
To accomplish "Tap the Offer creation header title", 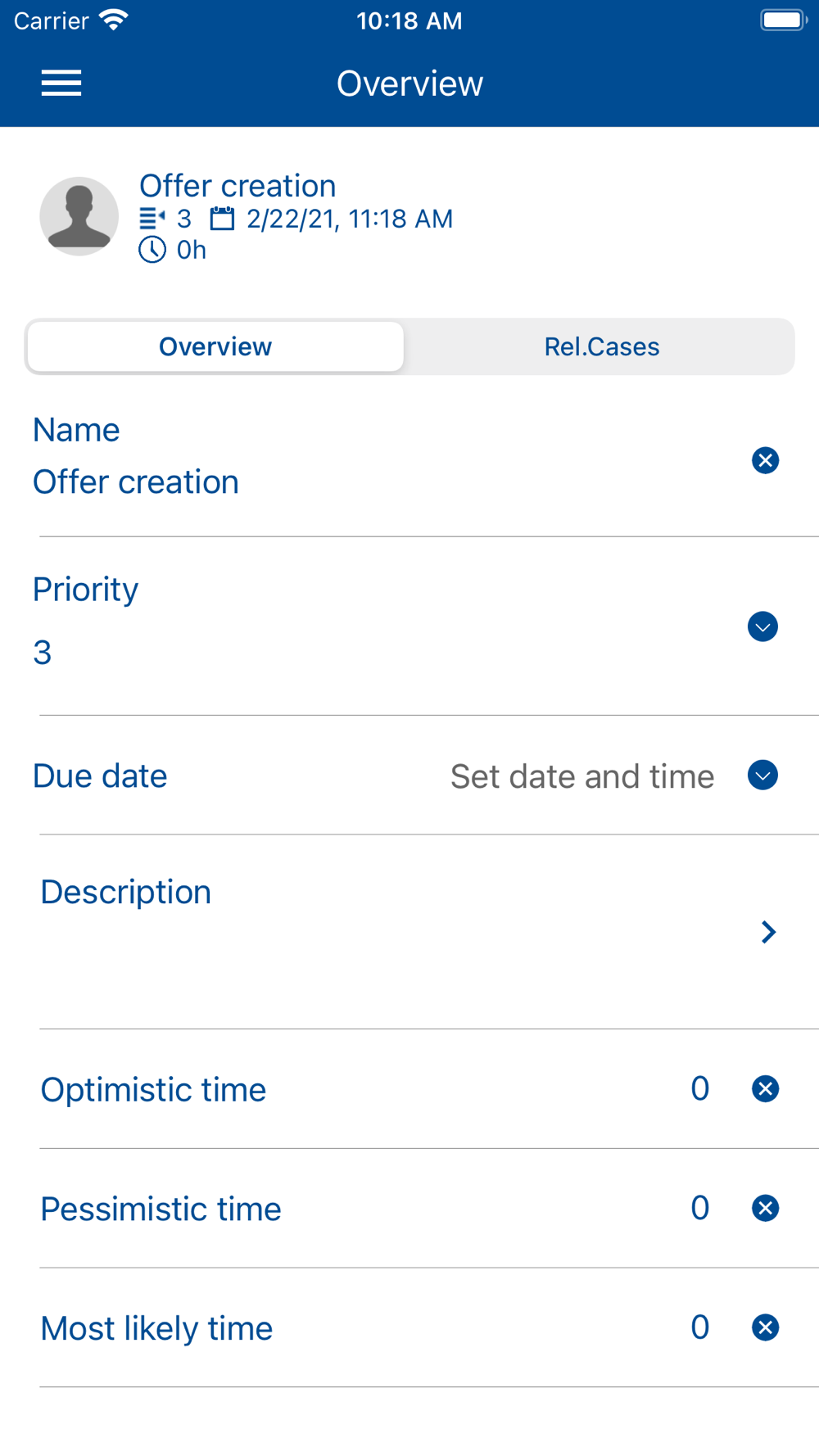I will click(x=238, y=186).
